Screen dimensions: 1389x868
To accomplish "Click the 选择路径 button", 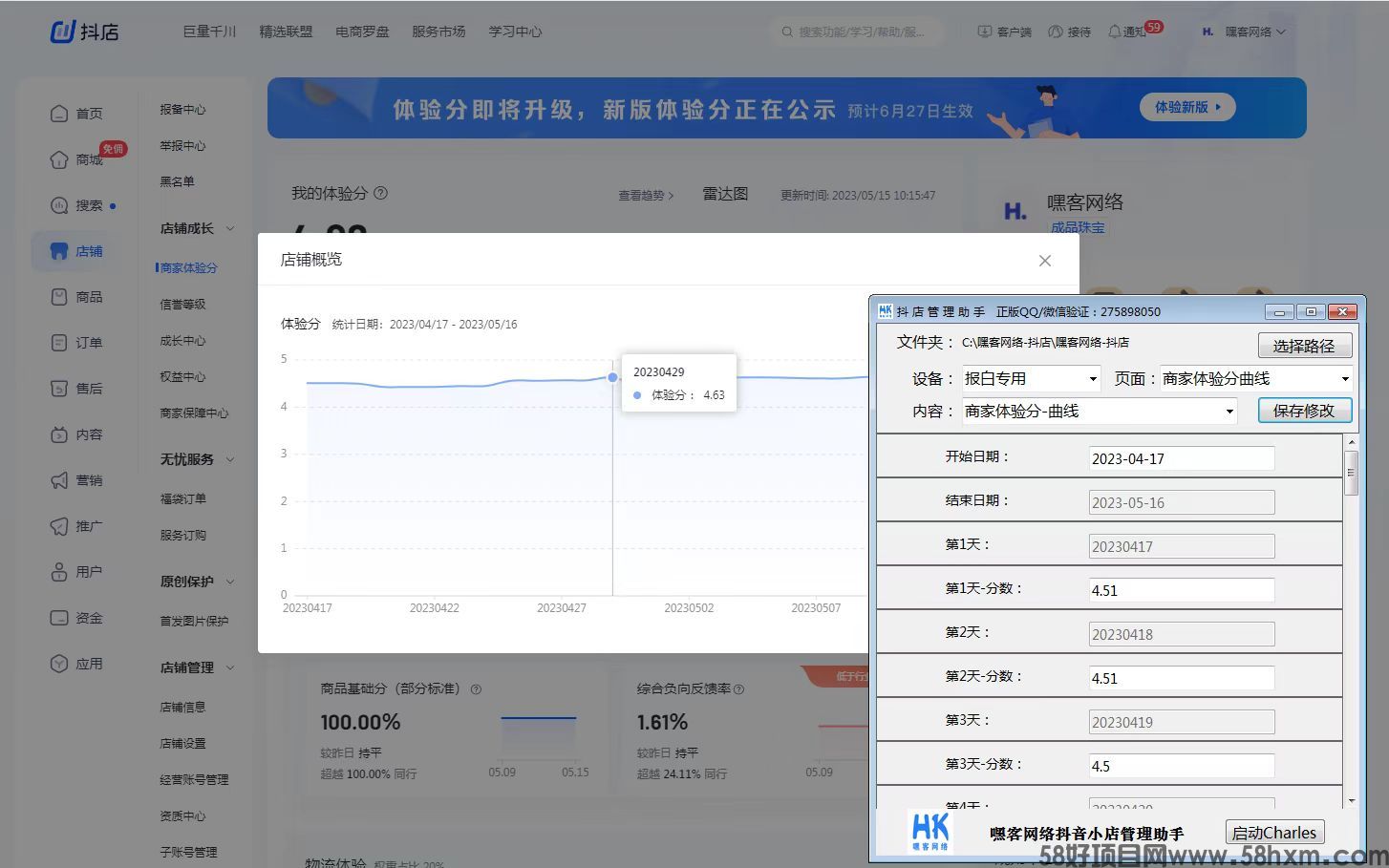I will [1304, 346].
